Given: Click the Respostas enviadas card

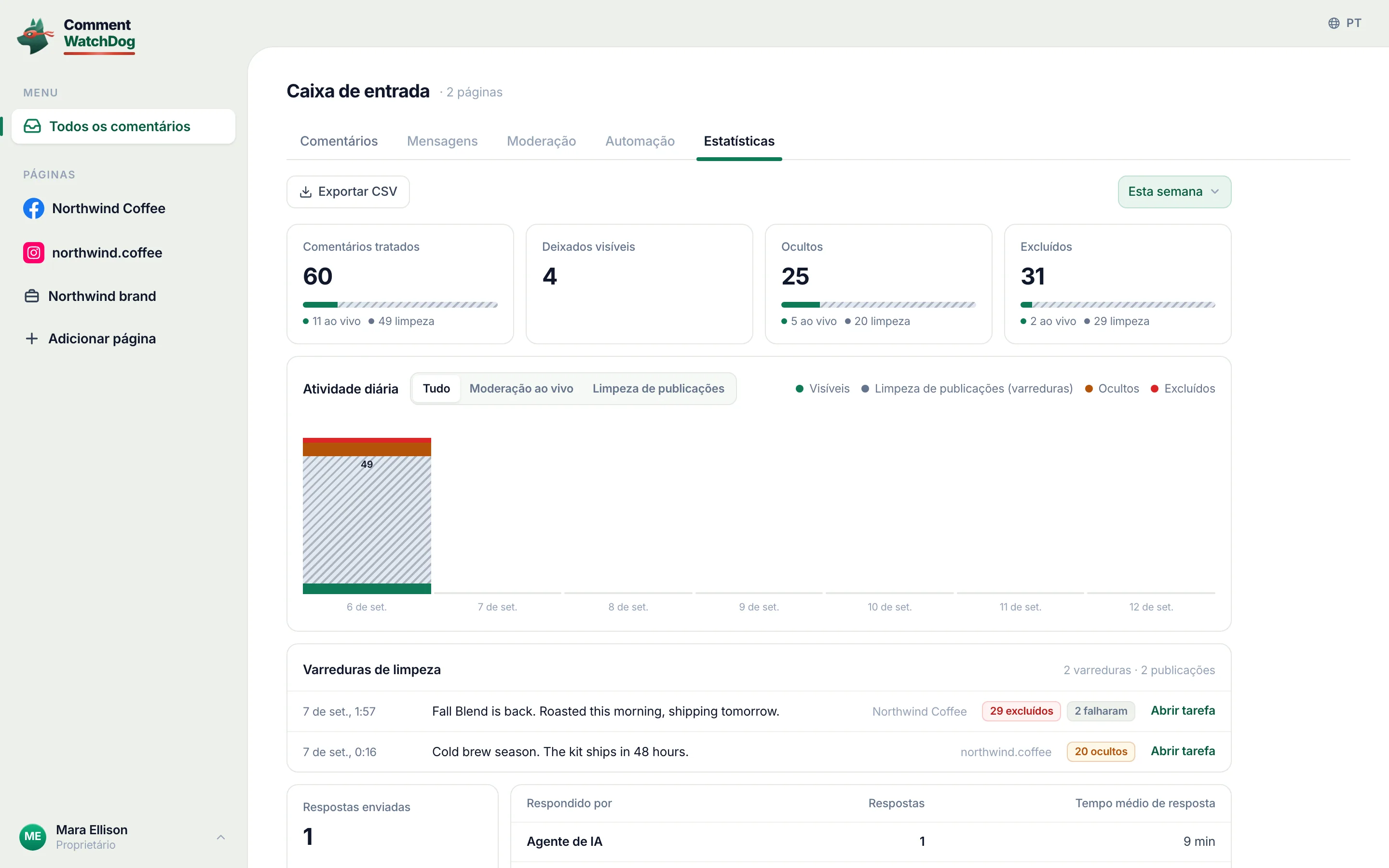Looking at the screenshot, I should point(393,826).
